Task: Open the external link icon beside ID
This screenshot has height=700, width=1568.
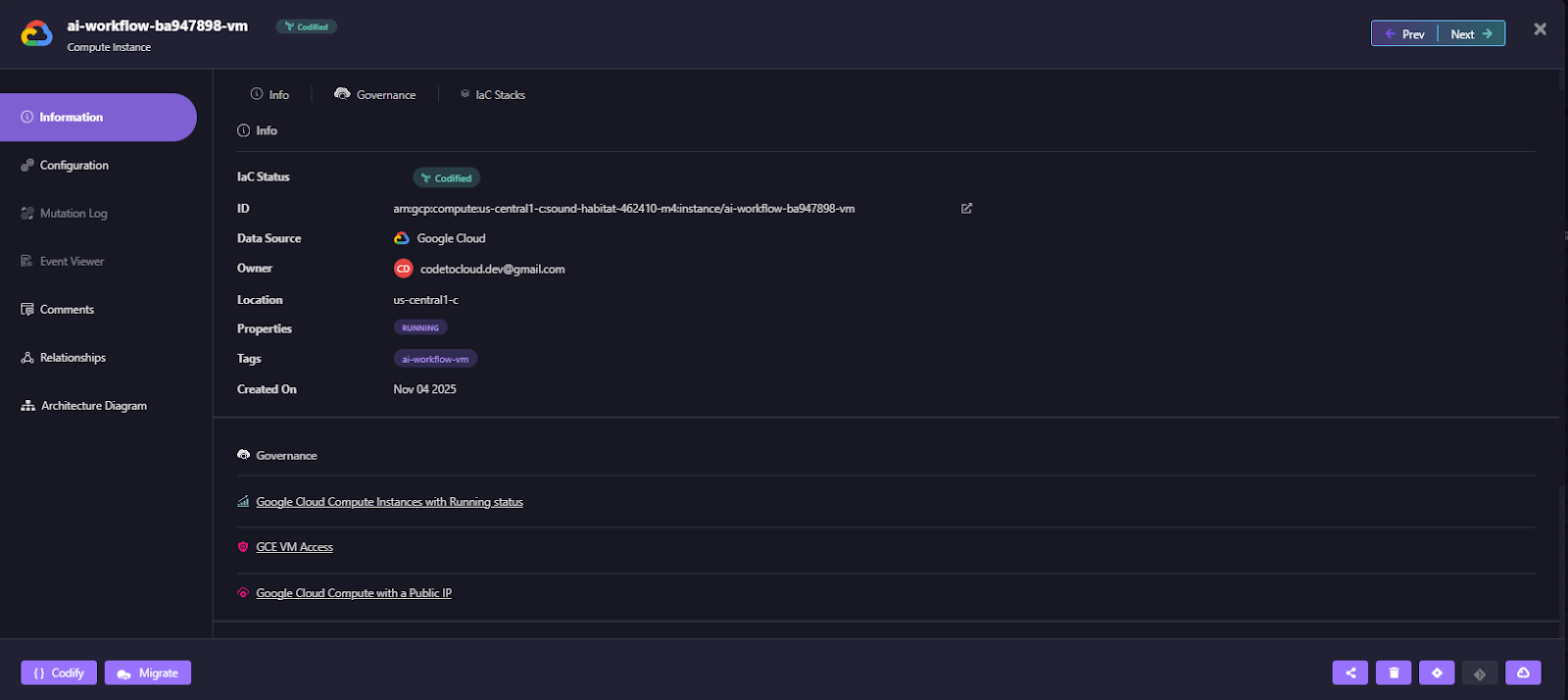Action: (966, 208)
